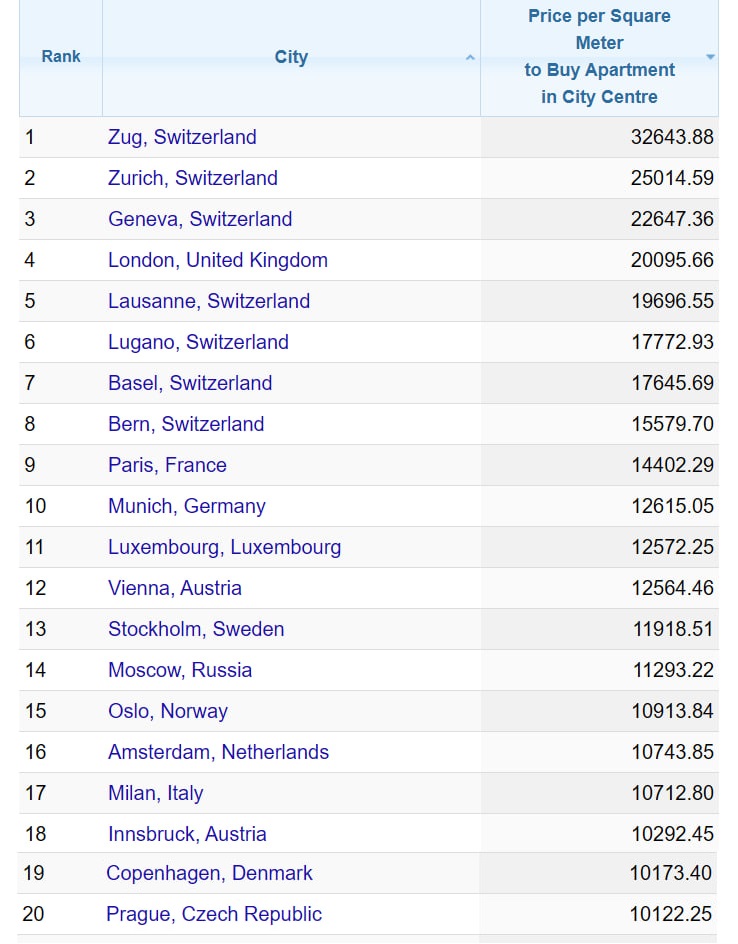738x944 pixels.
Task: Select Luxembourg, Luxembourg city link
Action: click(x=225, y=547)
